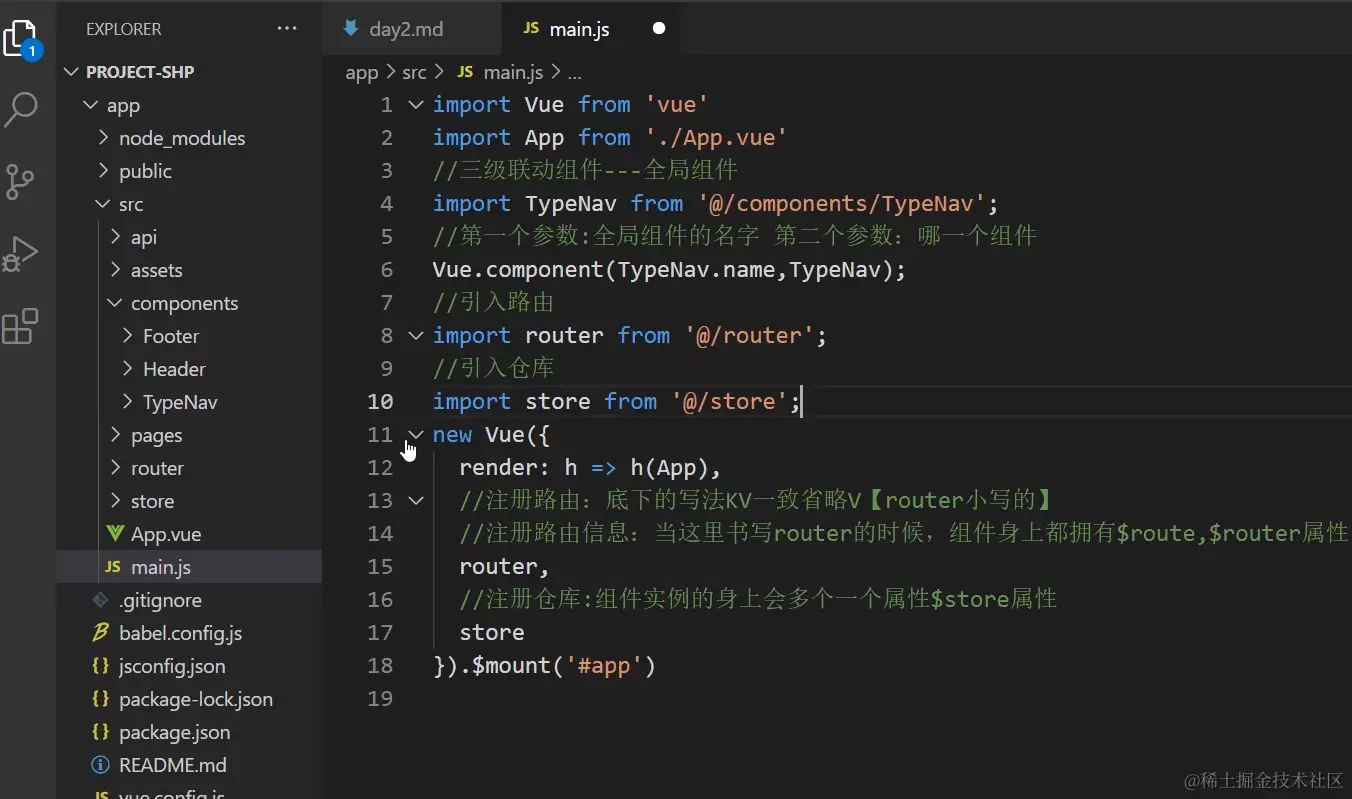Screen dimensions: 1352x799
Task: Collapse the src folder chevron
Action: [103, 204]
